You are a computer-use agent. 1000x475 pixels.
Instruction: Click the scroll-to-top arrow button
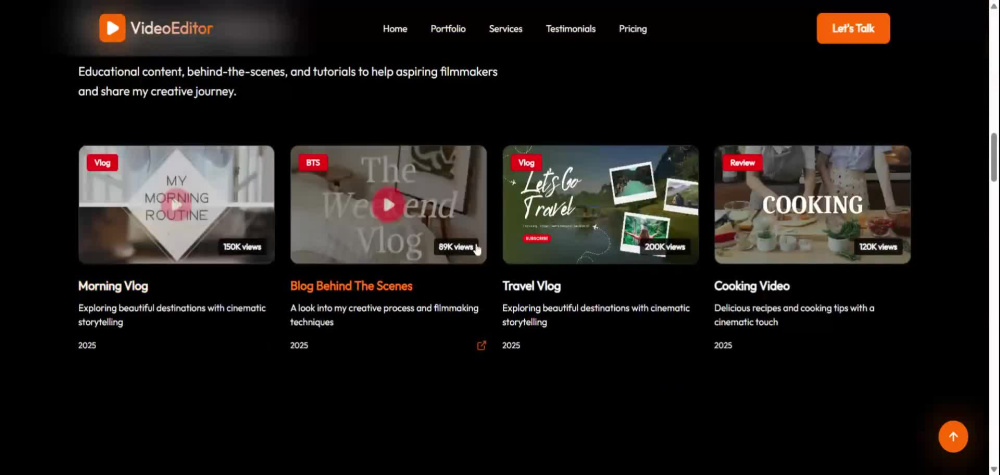(x=953, y=436)
